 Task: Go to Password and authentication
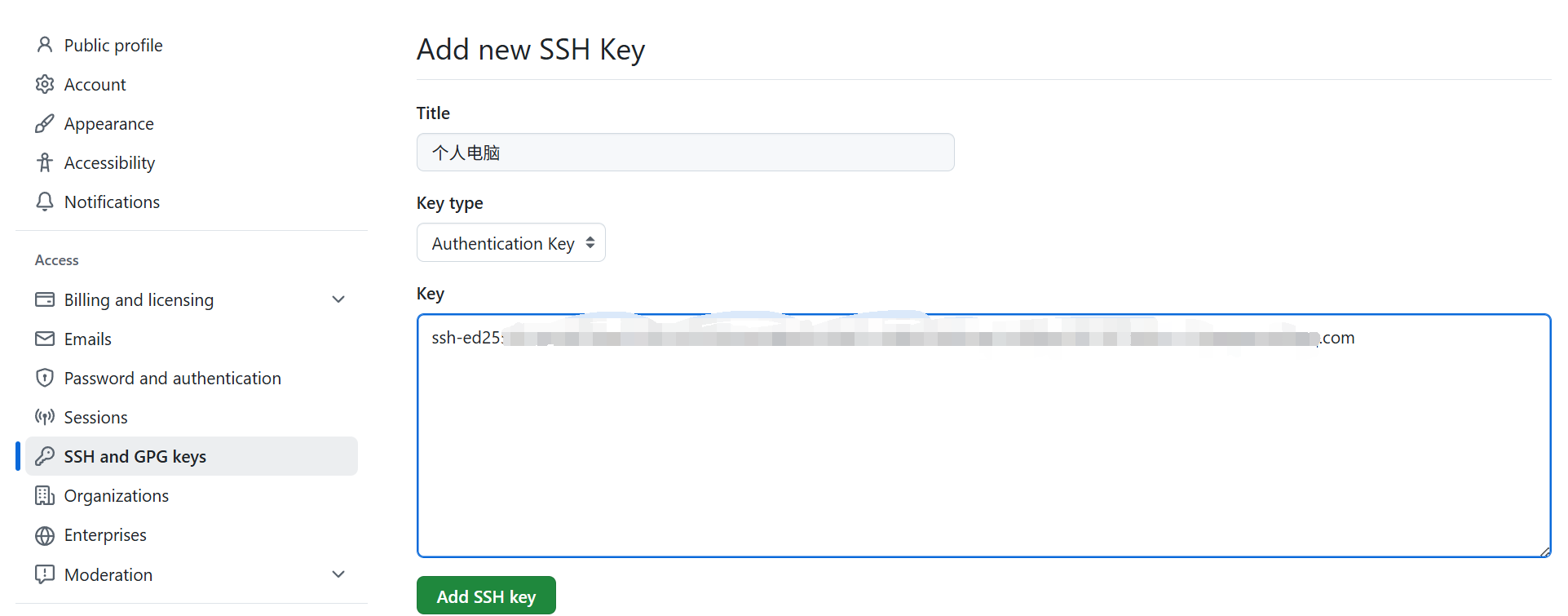click(x=172, y=379)
